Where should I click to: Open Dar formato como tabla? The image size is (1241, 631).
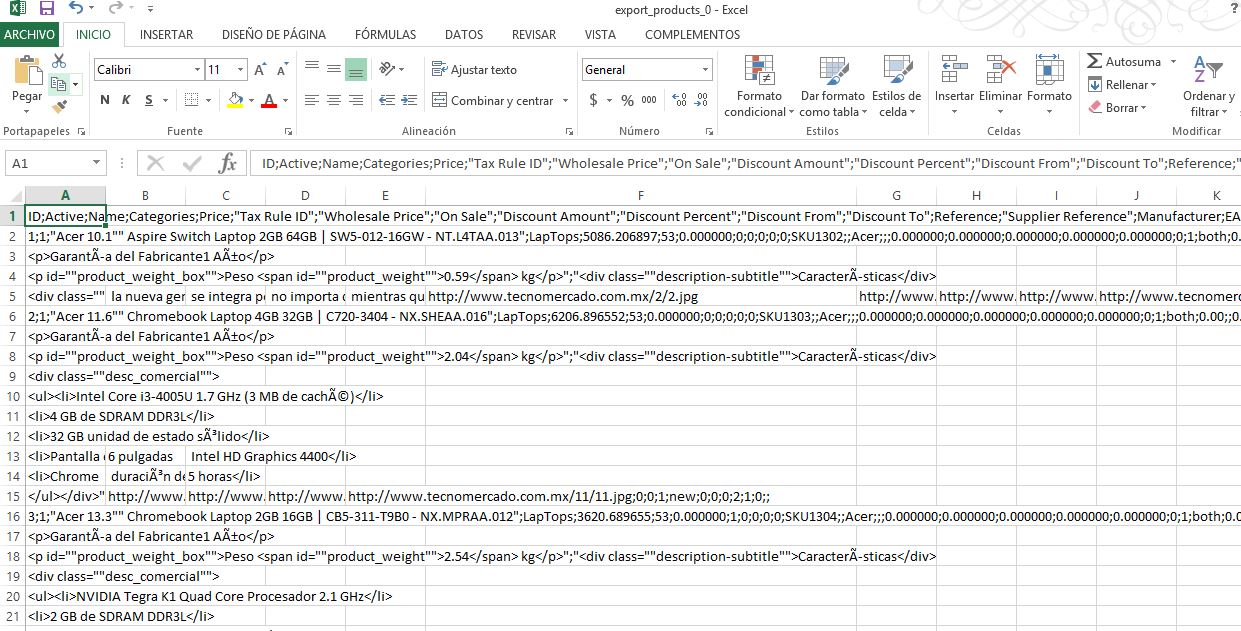(832, 86)
